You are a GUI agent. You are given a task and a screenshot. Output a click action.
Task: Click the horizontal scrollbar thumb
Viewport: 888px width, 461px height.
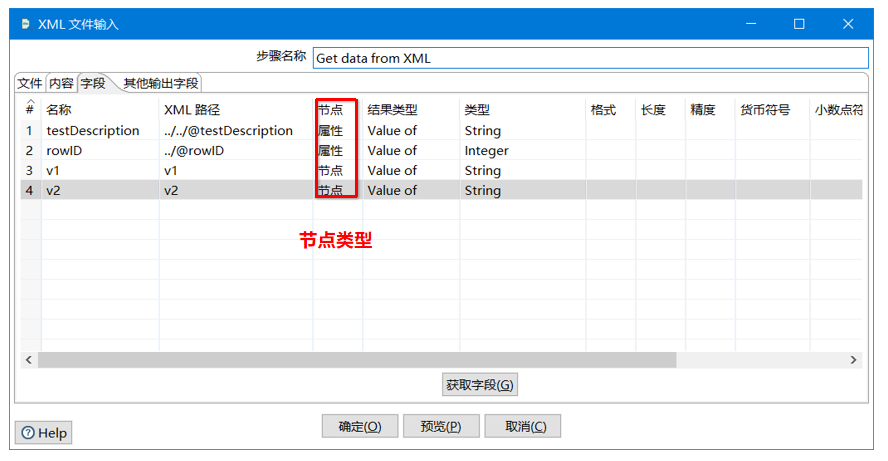[357, 360]
